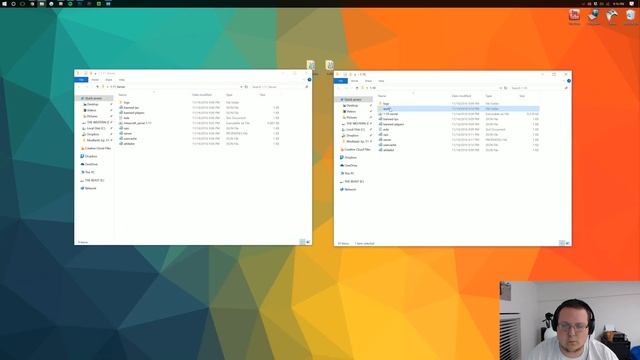Screen dimensions: 640x360
Task: Select the 1.10 server jar icon in right window
Action: point(380,114)
